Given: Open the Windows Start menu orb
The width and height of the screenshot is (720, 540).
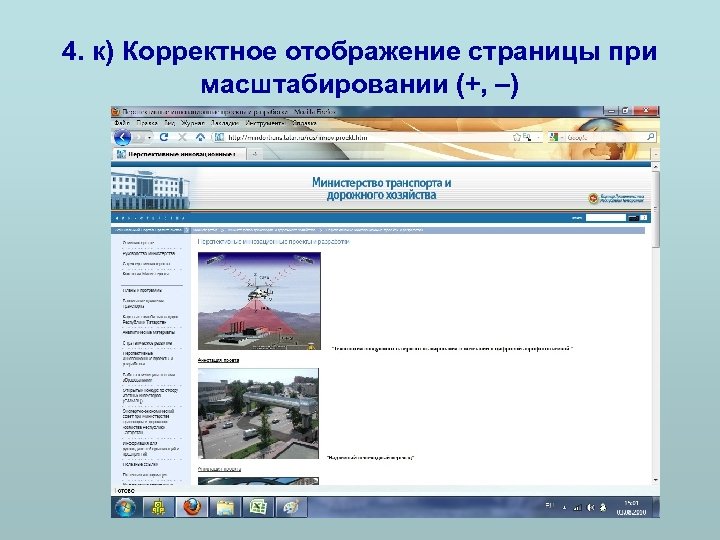Looking at the screenshot, I should (x=125, y=507).
